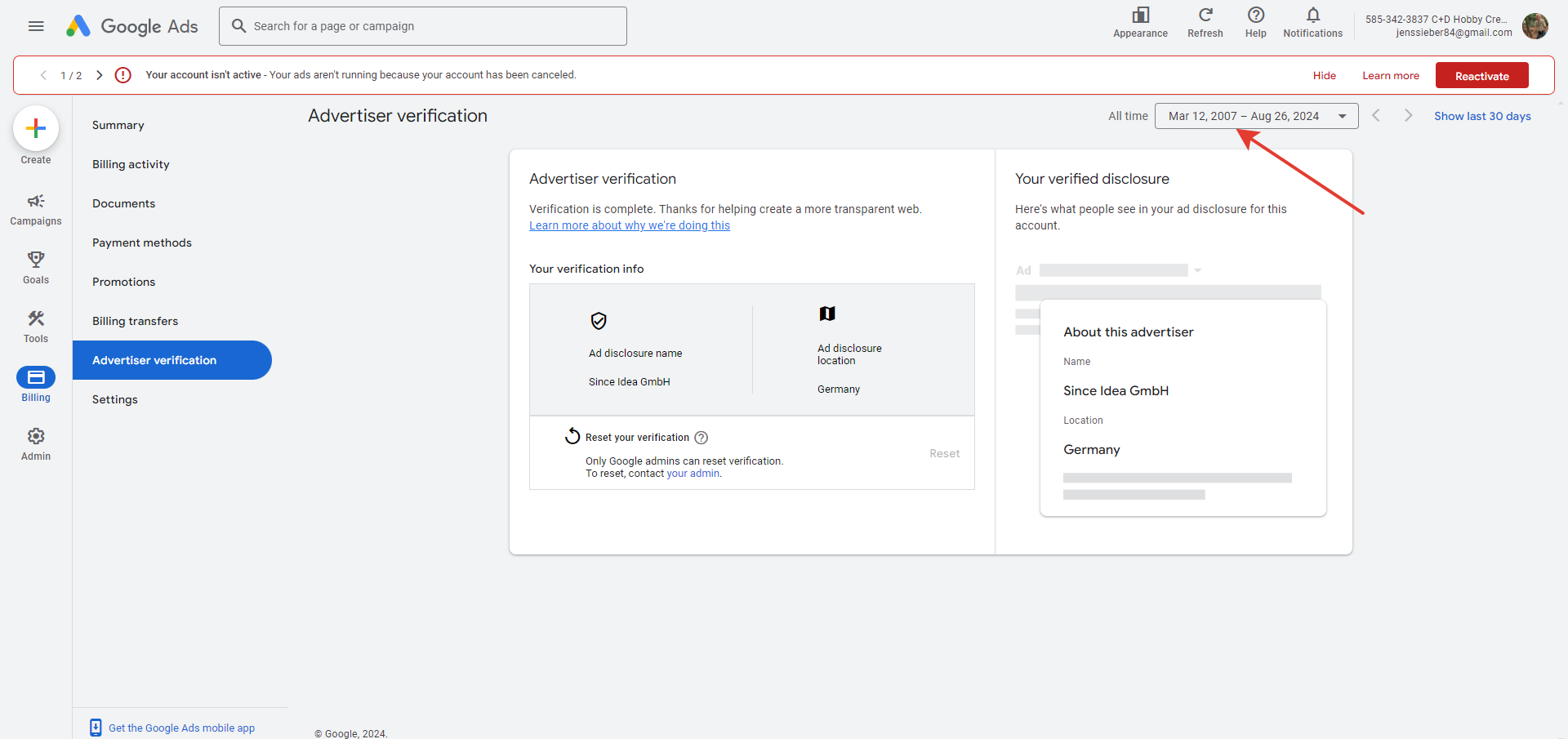Image resolution: width=1568 pixels, height=739 pixels.
Task: Click the Since Idea GmbH disclosure name value
Action: [x=629, y=381]
